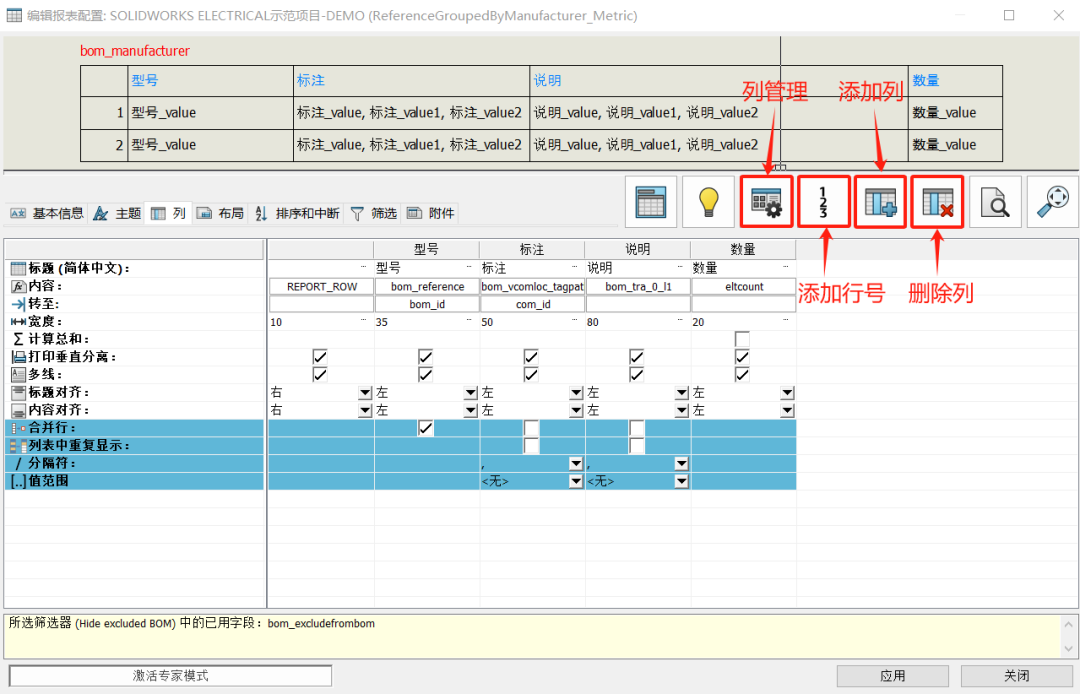Click the bom_vcomloc_tagpat content field

click(x=532, y=286)
